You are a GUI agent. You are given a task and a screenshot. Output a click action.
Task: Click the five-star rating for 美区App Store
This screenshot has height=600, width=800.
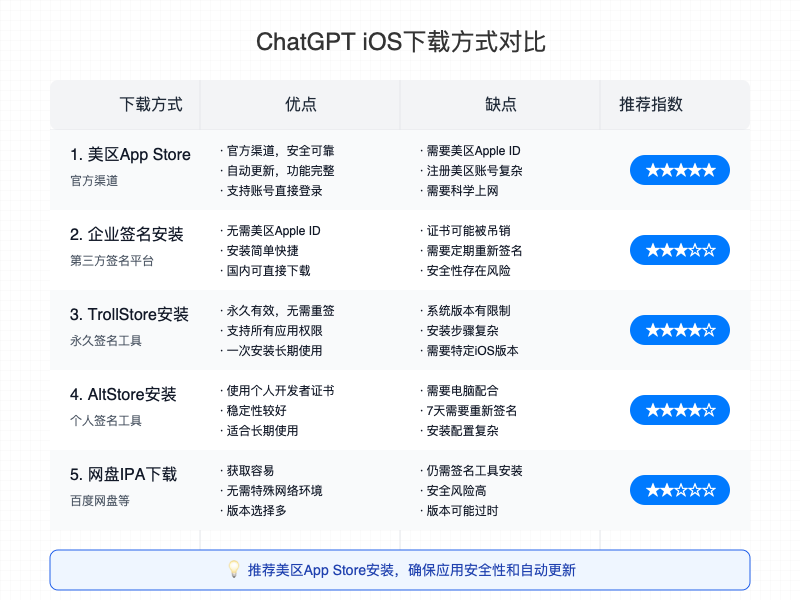click(680, 170)
